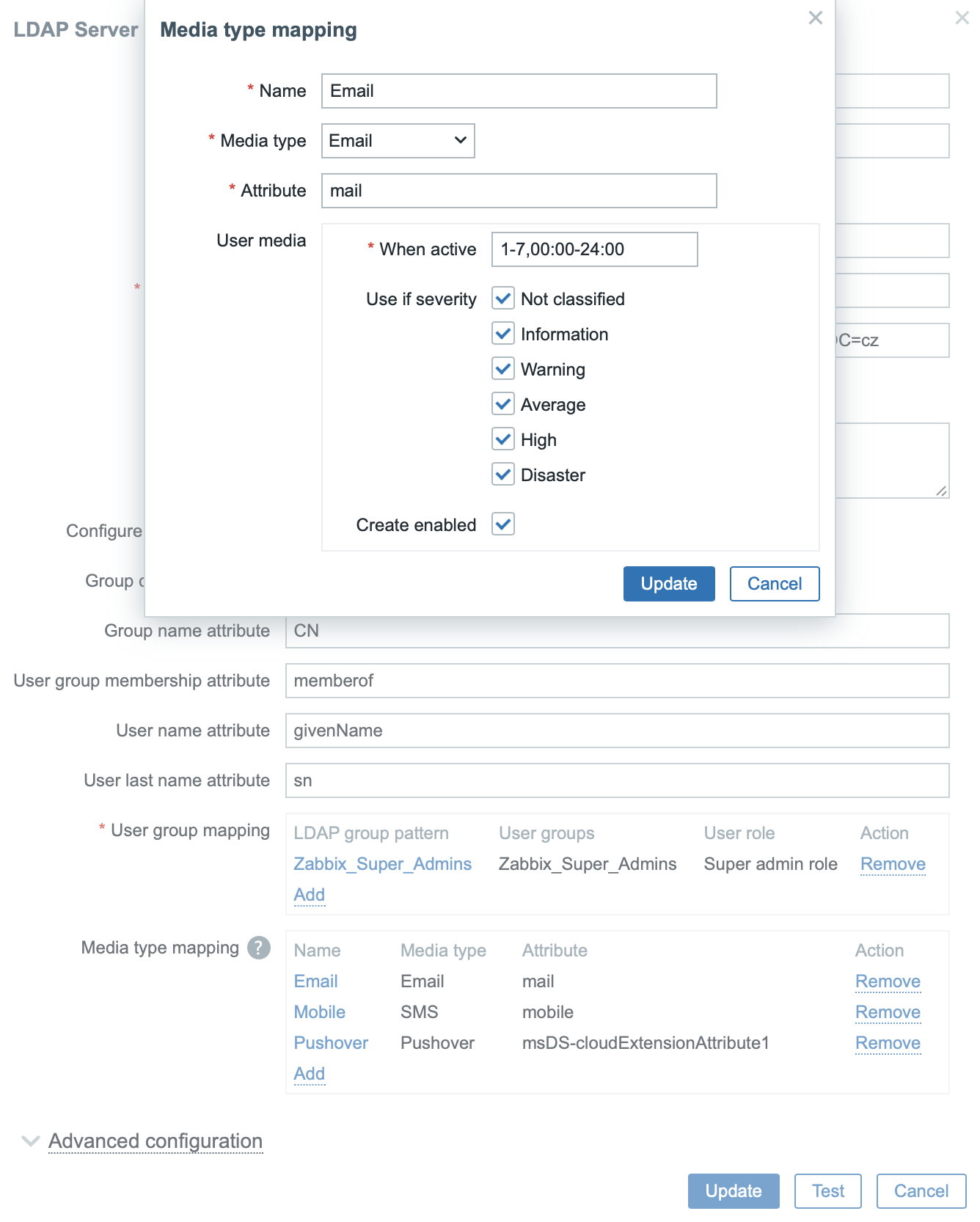
Task: Remove the Zabbix_Super_Admins user group mapping
Action: coord(893,864)
